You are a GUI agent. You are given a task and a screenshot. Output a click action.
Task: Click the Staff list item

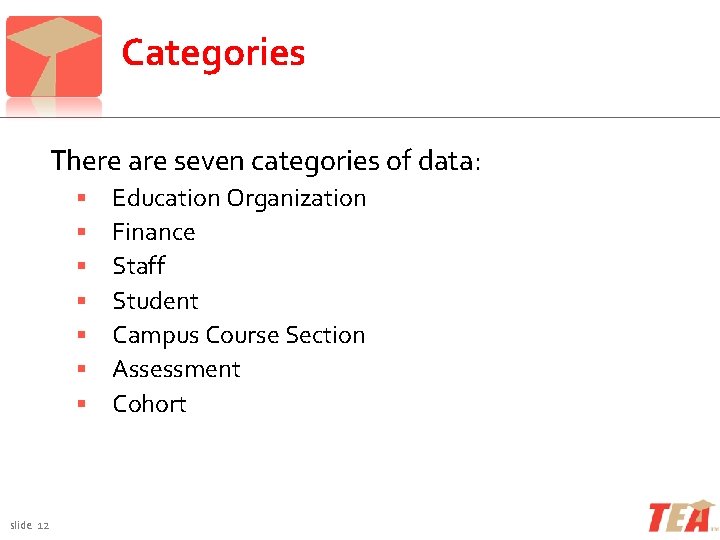point(139,266)
